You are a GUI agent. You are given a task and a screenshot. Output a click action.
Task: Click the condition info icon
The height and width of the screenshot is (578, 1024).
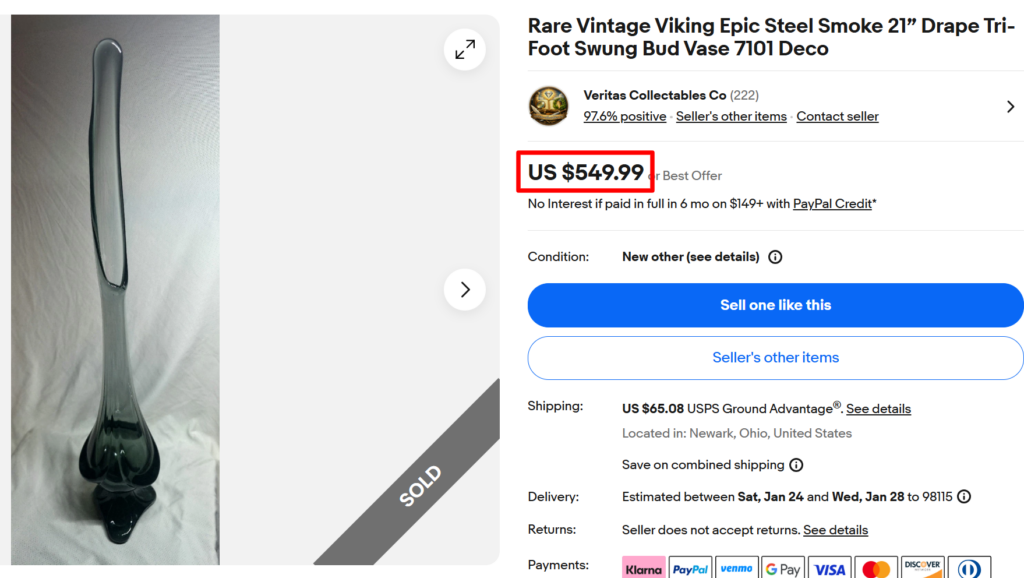tap(775, 256)
